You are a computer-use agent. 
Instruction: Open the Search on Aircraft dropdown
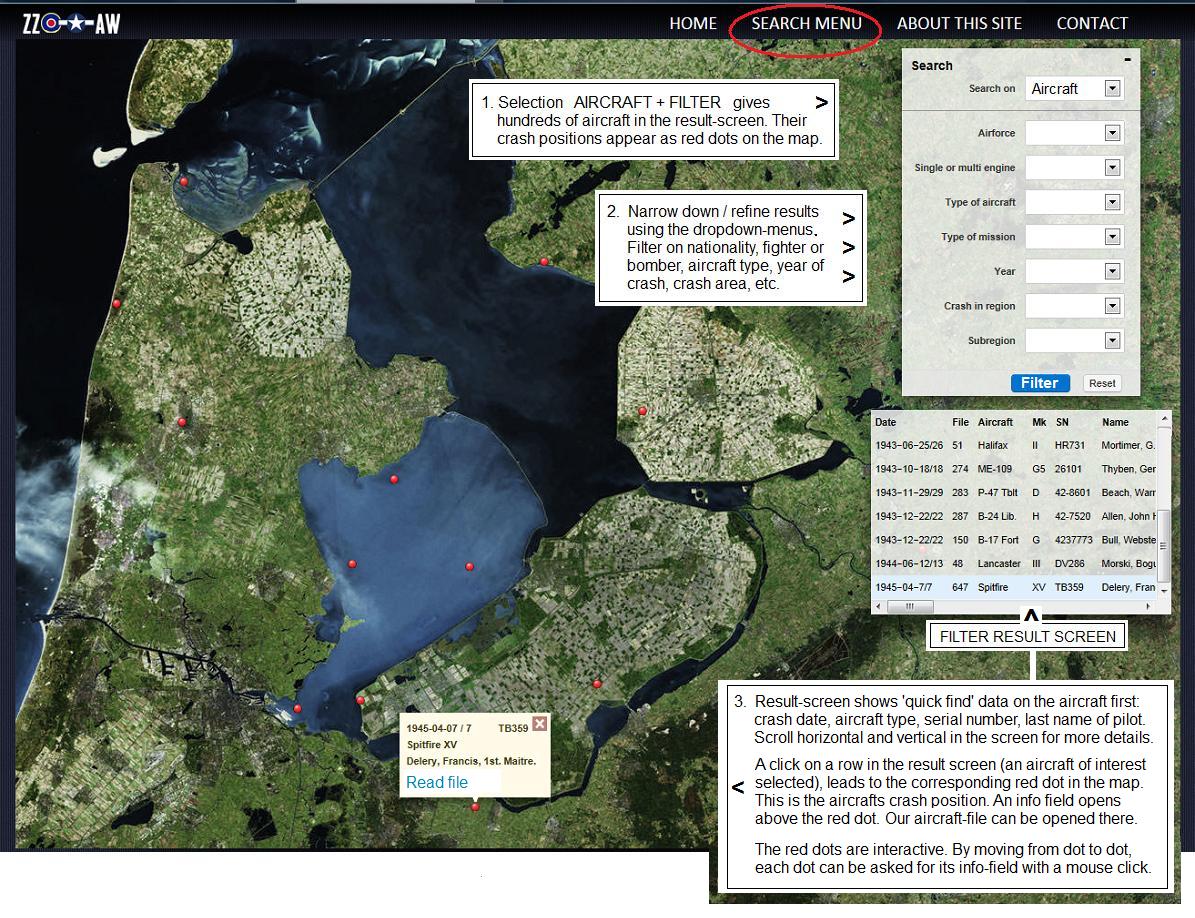(x=1111, y=89)
